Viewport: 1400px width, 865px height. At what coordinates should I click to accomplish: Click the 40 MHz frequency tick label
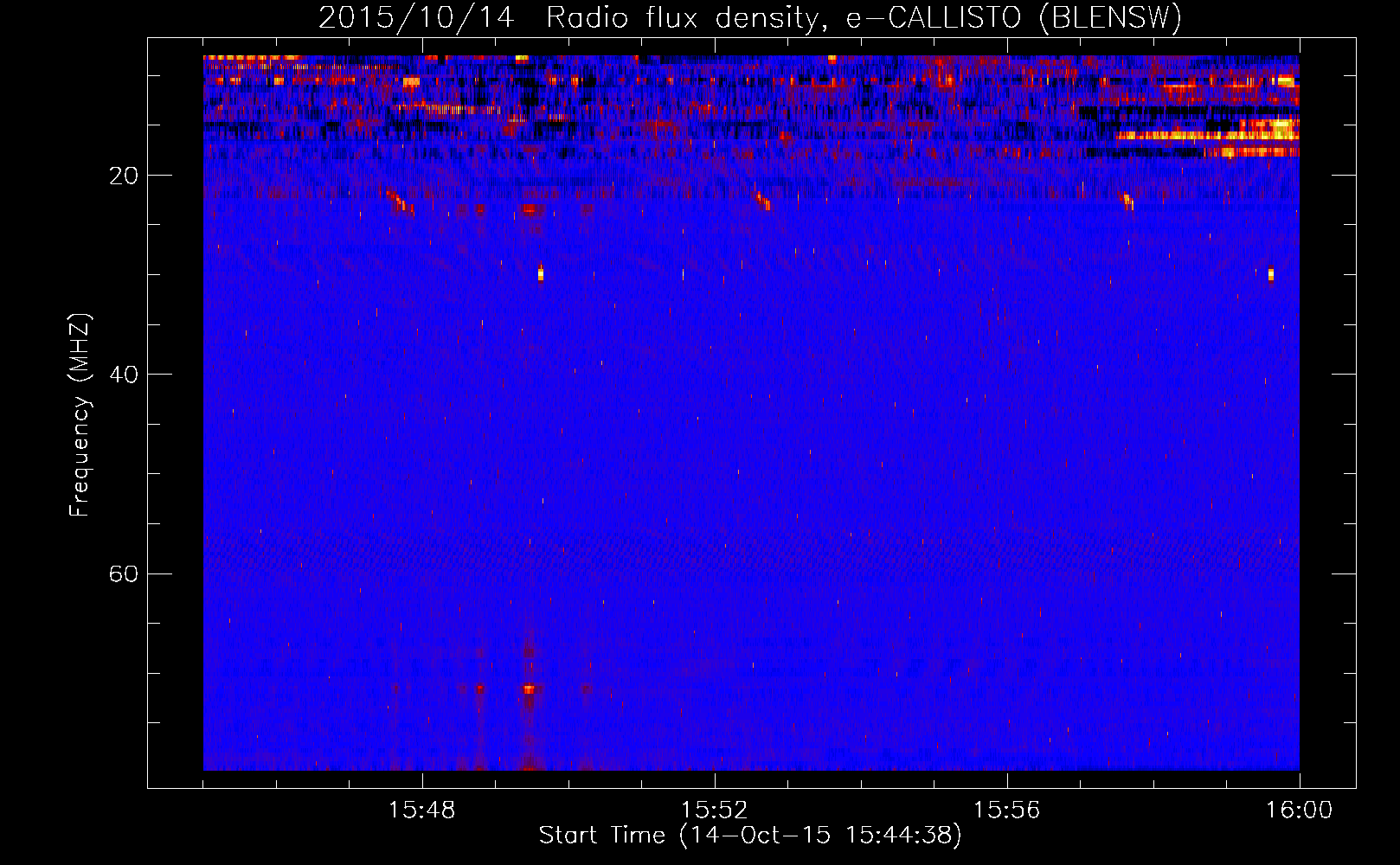coord(124,375)
